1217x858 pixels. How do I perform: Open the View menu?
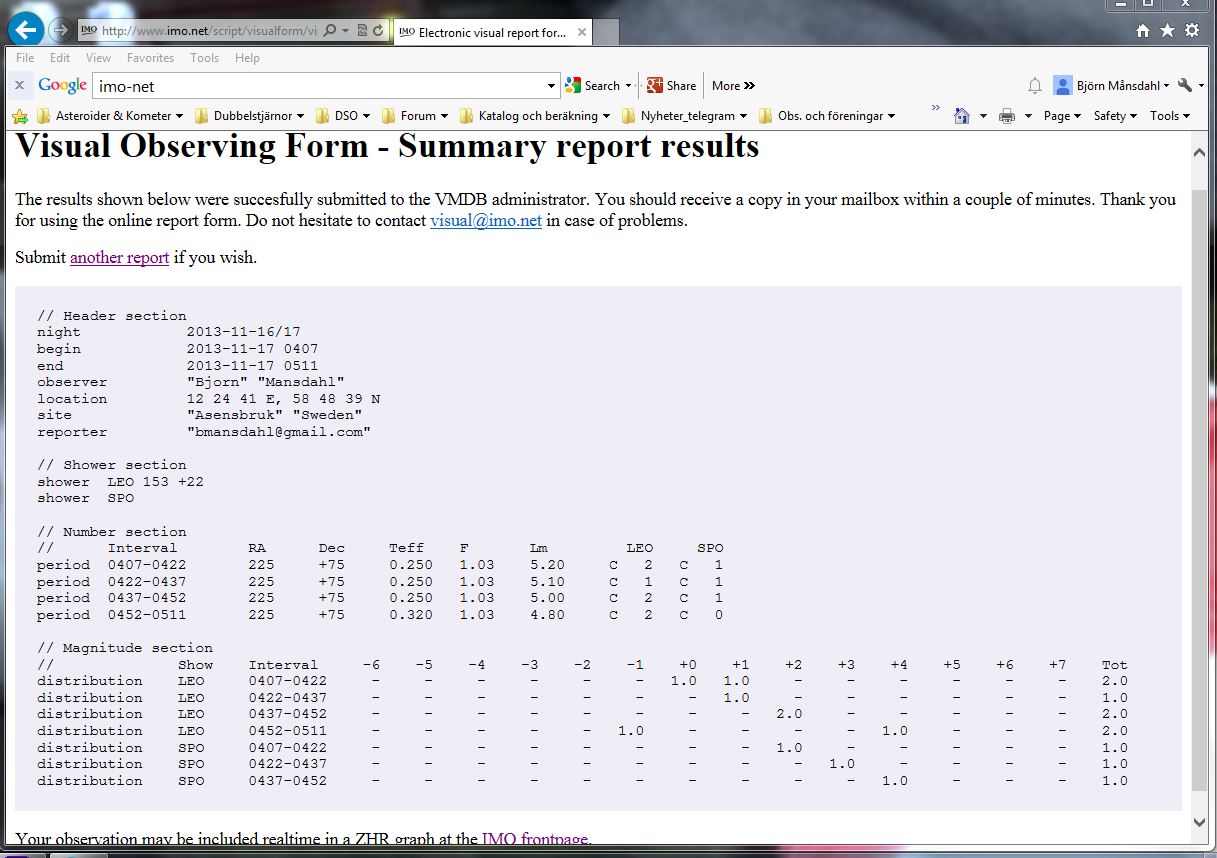pyautogui.click(x=98, y=58)
